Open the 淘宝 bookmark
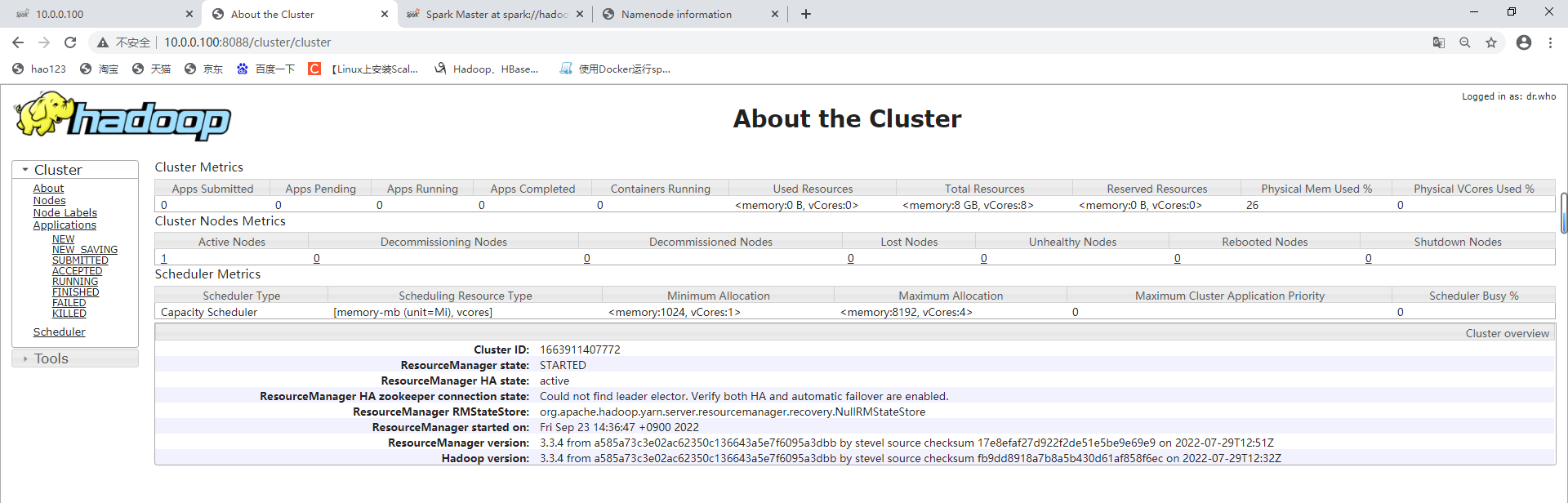 point(99,69)
